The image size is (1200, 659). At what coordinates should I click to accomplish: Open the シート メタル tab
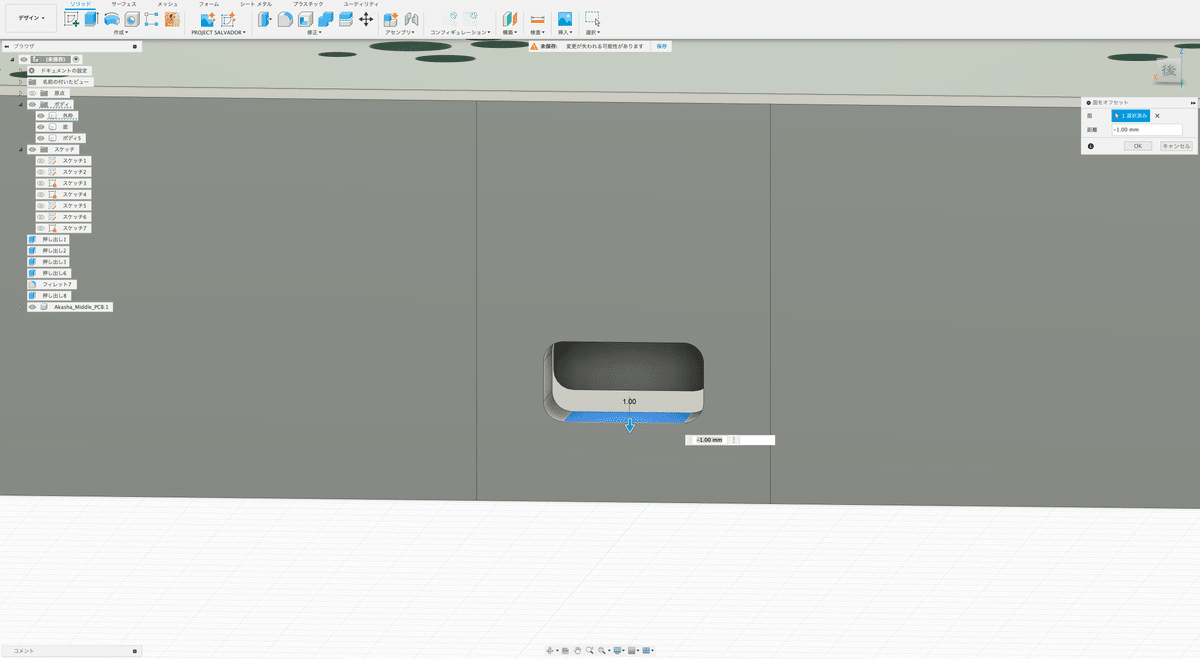pos(255,4)
